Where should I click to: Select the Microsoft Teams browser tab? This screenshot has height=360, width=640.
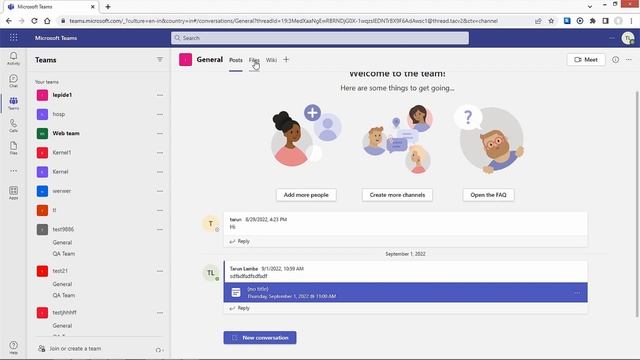click(51, 7)
